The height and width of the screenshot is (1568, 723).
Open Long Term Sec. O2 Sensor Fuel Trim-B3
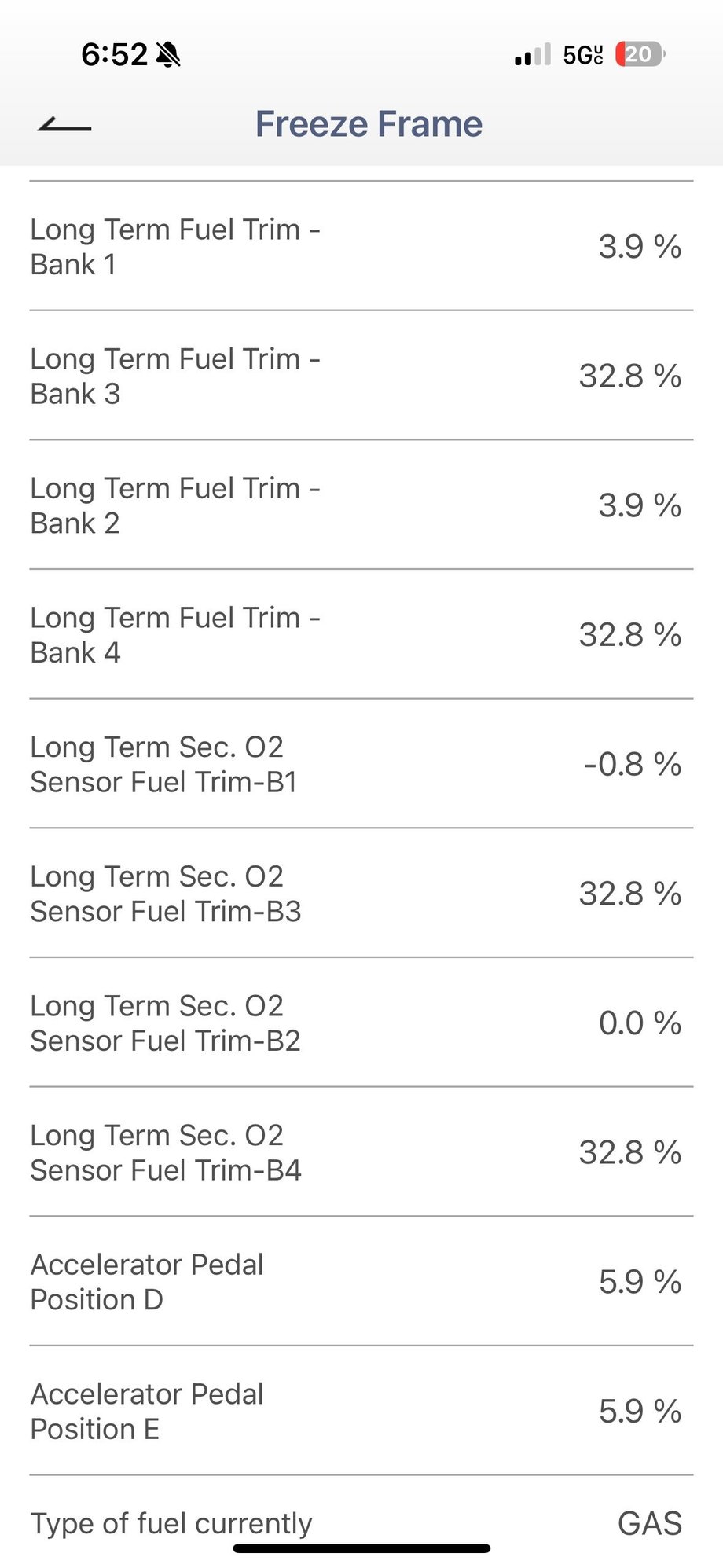tap(361, 894)
